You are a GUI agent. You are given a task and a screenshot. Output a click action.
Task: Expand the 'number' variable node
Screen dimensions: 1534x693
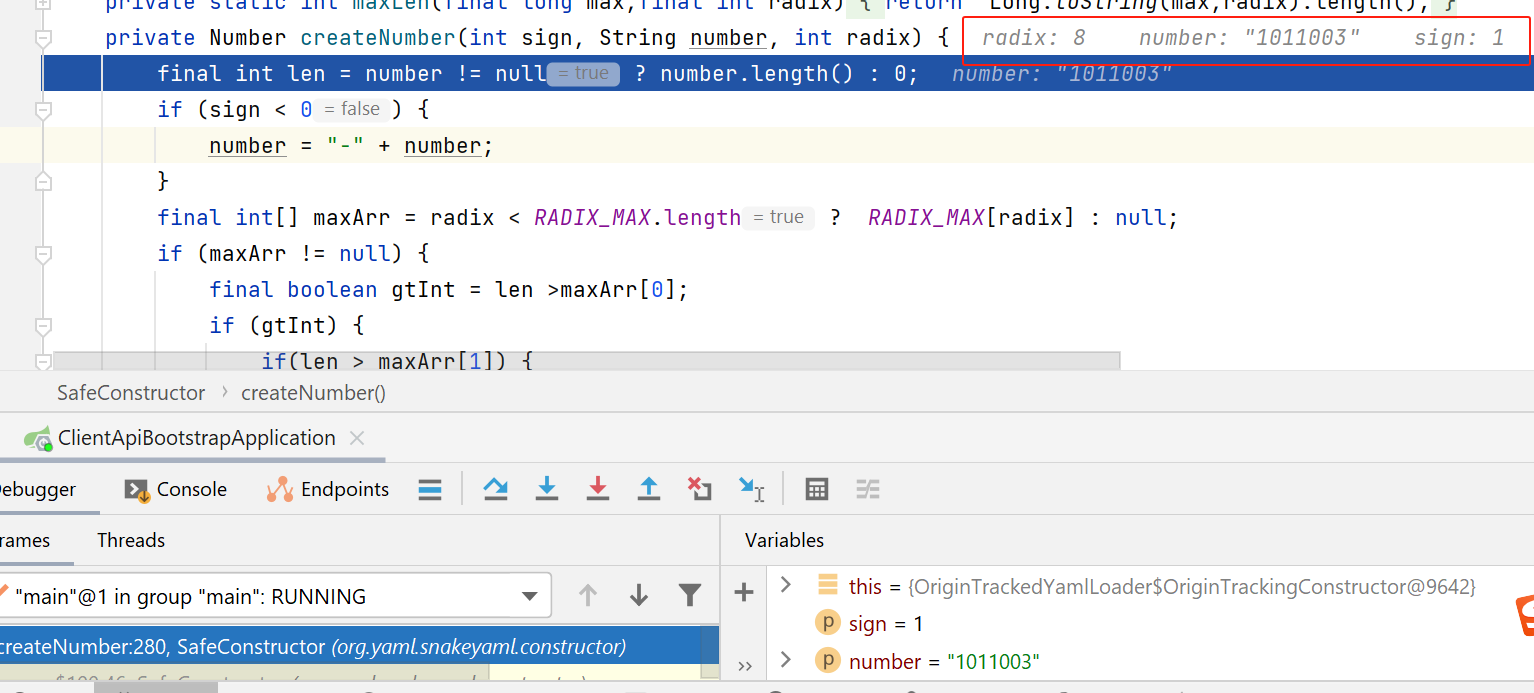[x=785, y=659]
